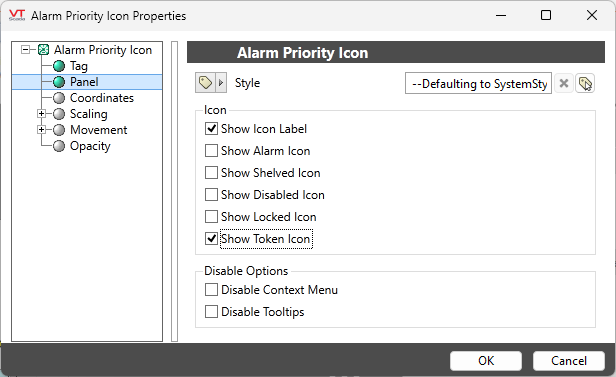Click the green Tag node icon
This screenshot has height=377, width=616.
click(59, 66)
